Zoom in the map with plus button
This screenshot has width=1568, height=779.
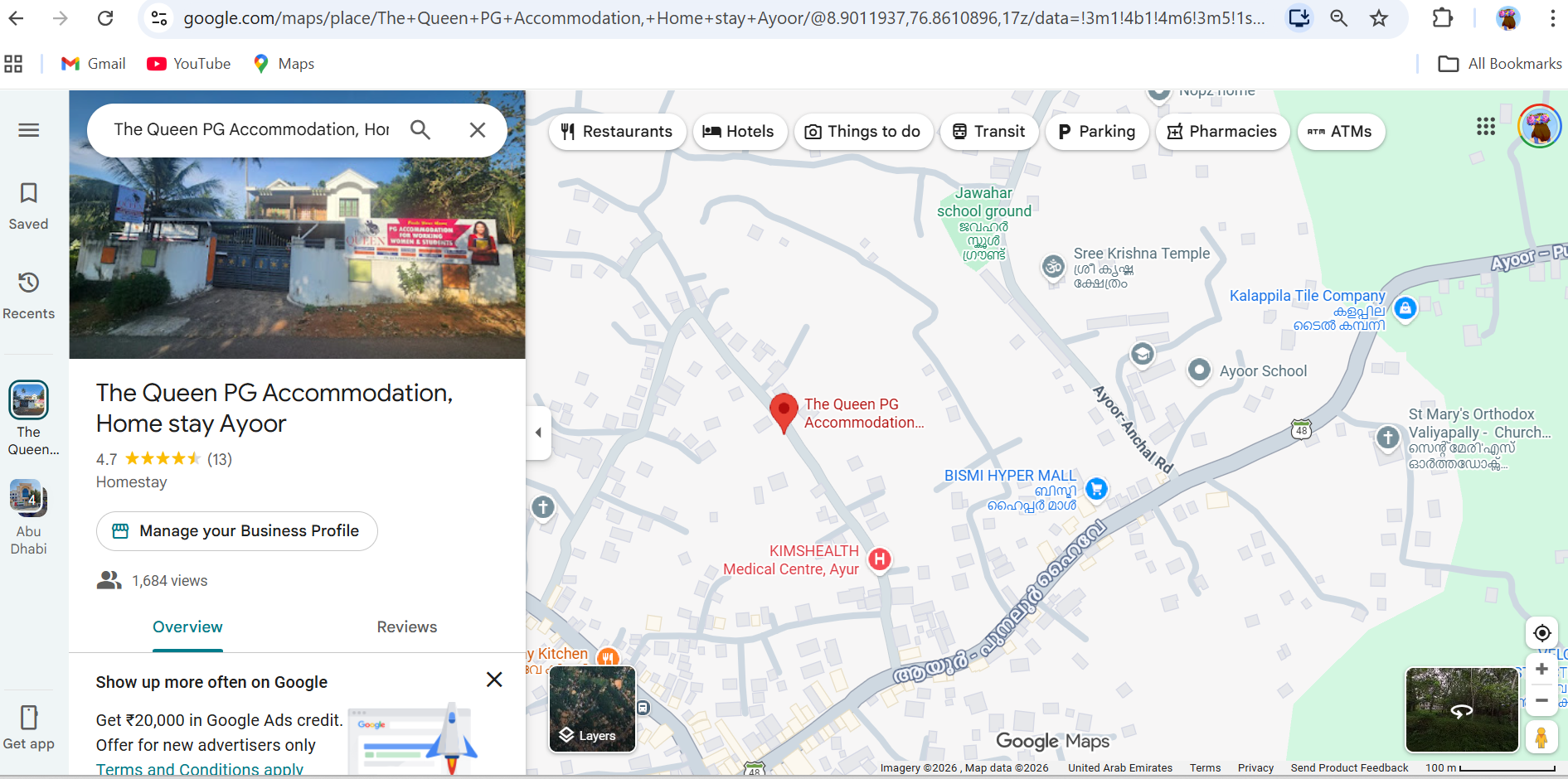(1541, 670)
